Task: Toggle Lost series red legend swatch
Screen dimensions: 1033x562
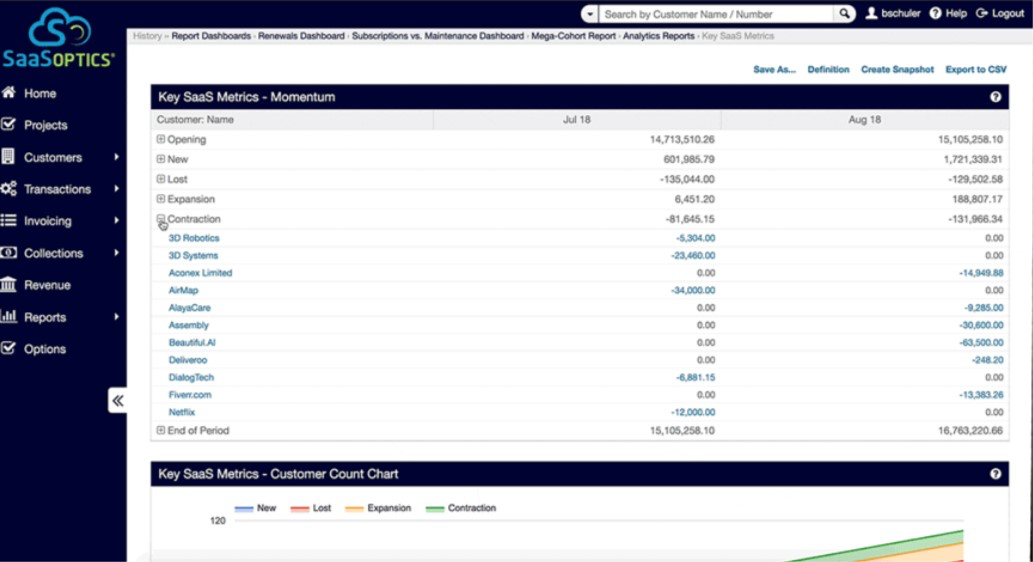Action: (x=300, y=509)
